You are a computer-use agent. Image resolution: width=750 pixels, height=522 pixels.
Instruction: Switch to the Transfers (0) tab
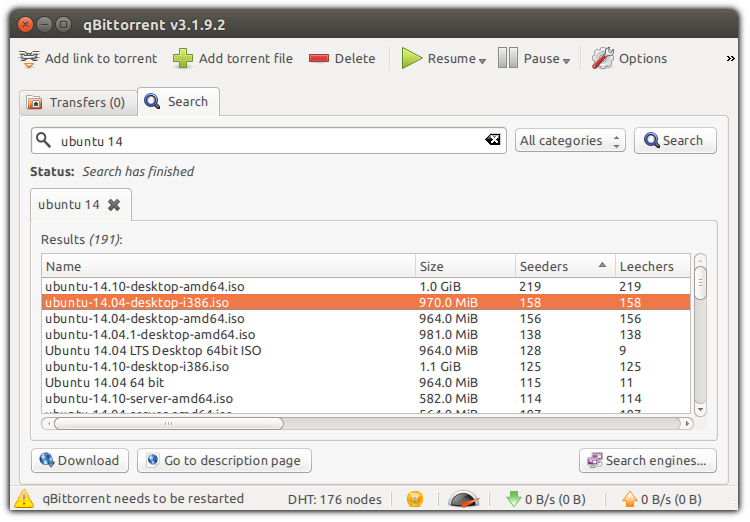click(78, 102)
